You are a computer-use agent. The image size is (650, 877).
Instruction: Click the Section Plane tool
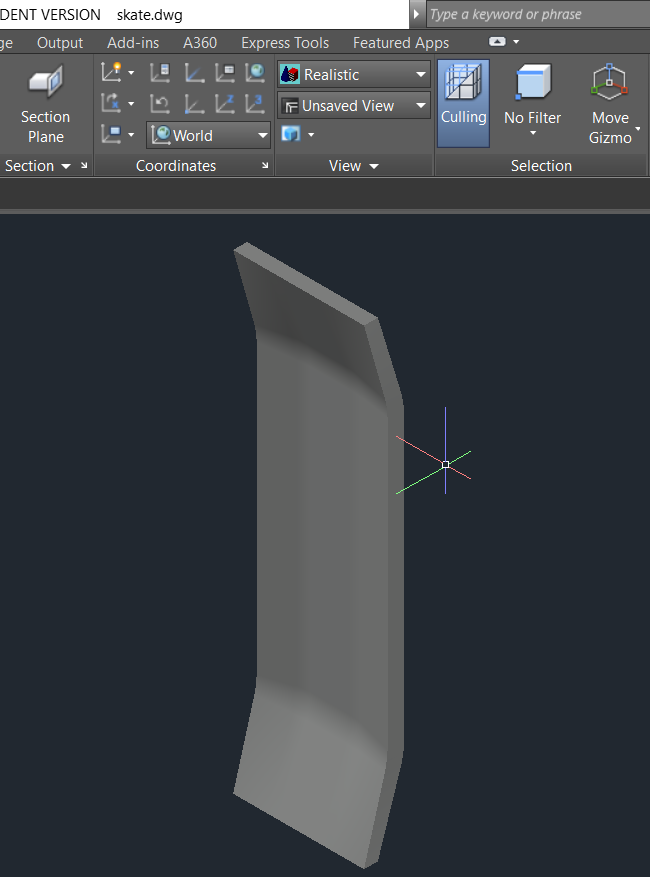[45, 104]
